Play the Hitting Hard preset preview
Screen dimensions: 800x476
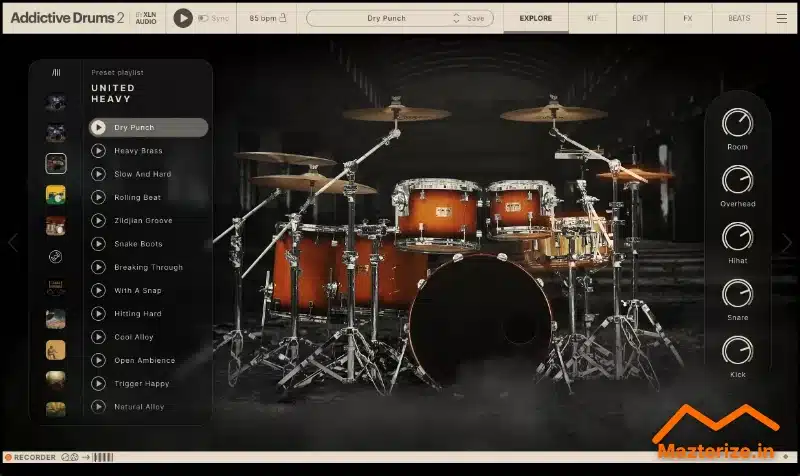(98, 314)
